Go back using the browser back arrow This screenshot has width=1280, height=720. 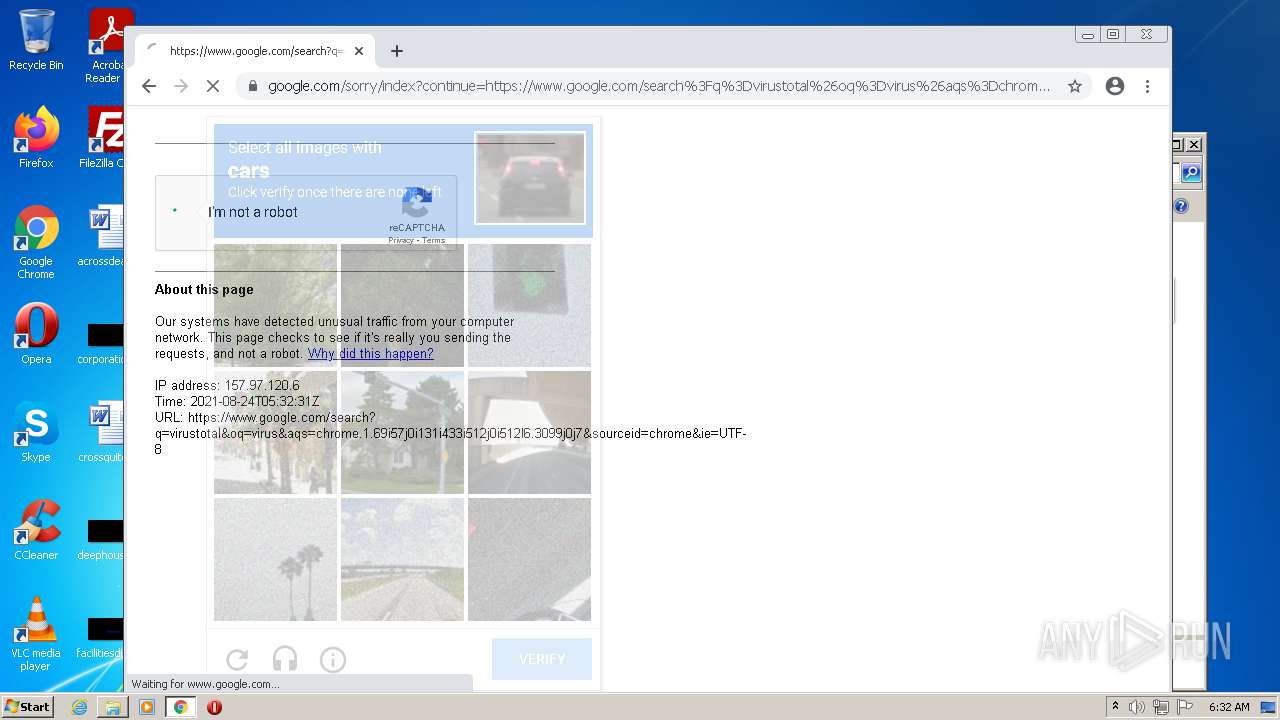149,86
